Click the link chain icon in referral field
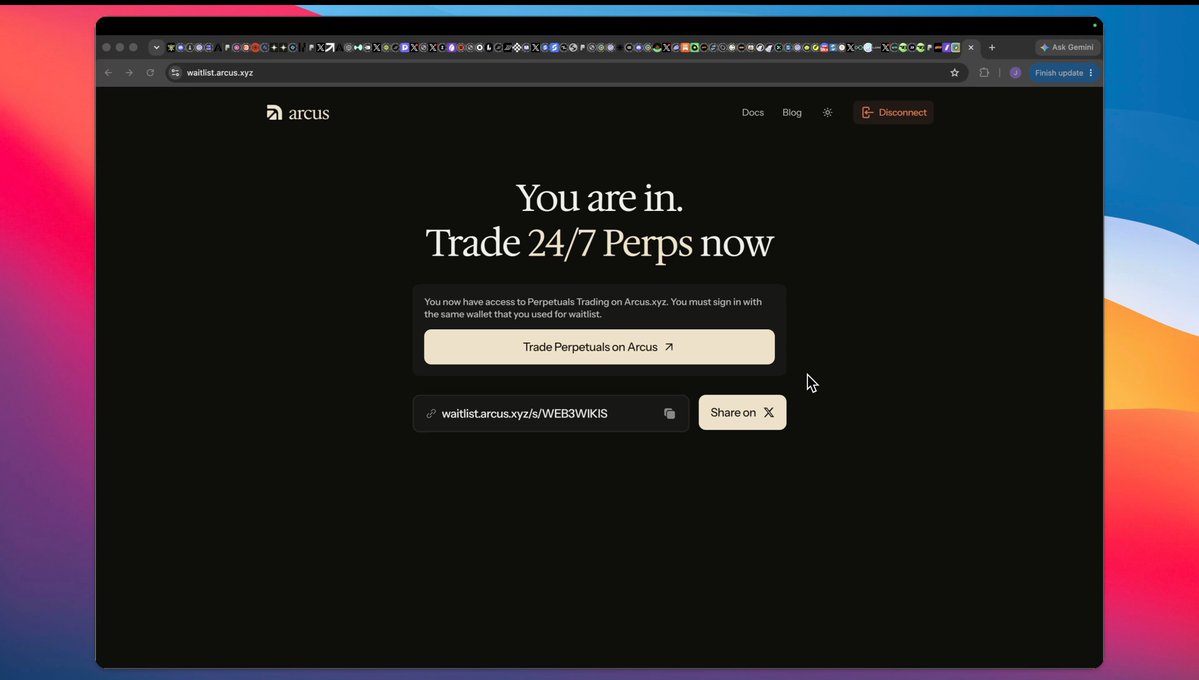Screen dimensions: 1199x680 pos(431,414)
